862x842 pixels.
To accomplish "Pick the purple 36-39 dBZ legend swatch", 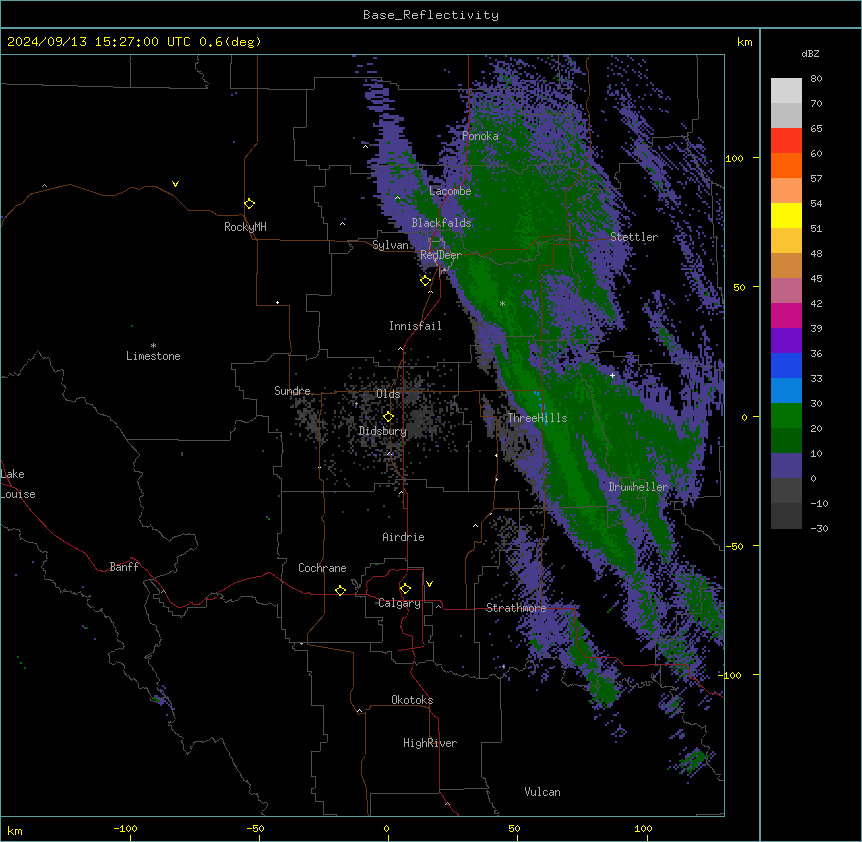I will click(786, 341).
